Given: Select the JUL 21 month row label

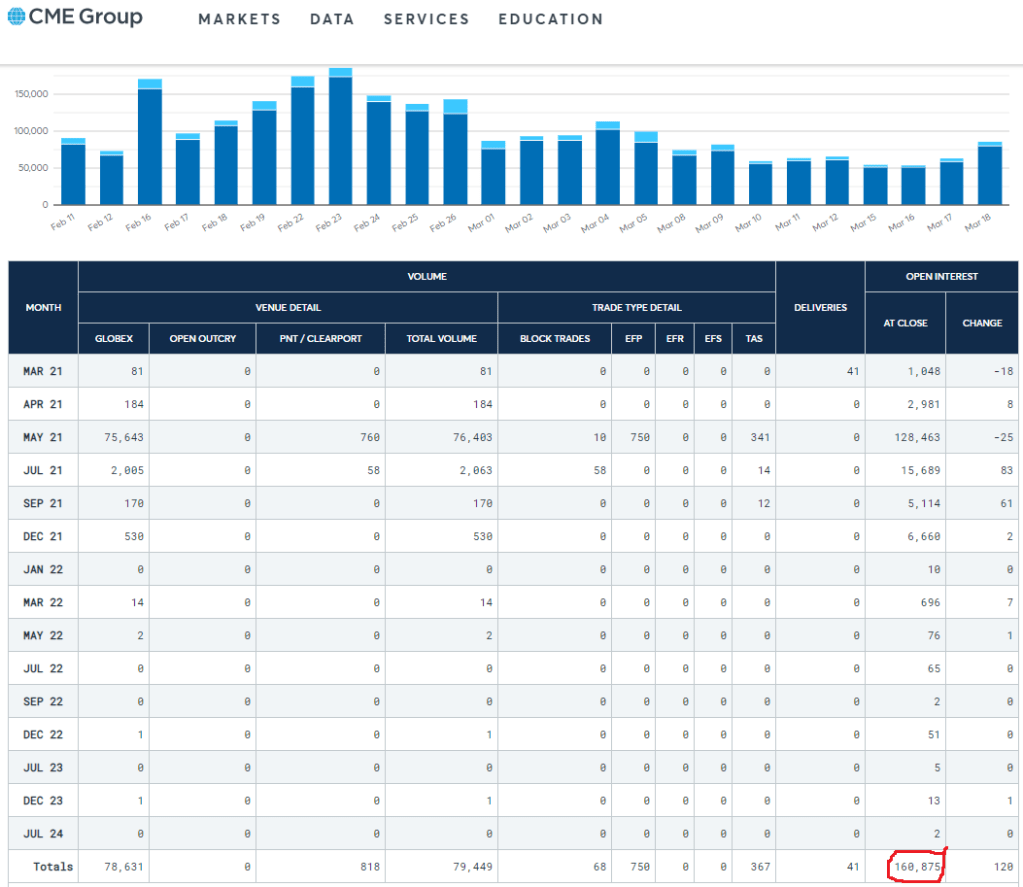Looking at the screenshot, I should tap(43, 470).
